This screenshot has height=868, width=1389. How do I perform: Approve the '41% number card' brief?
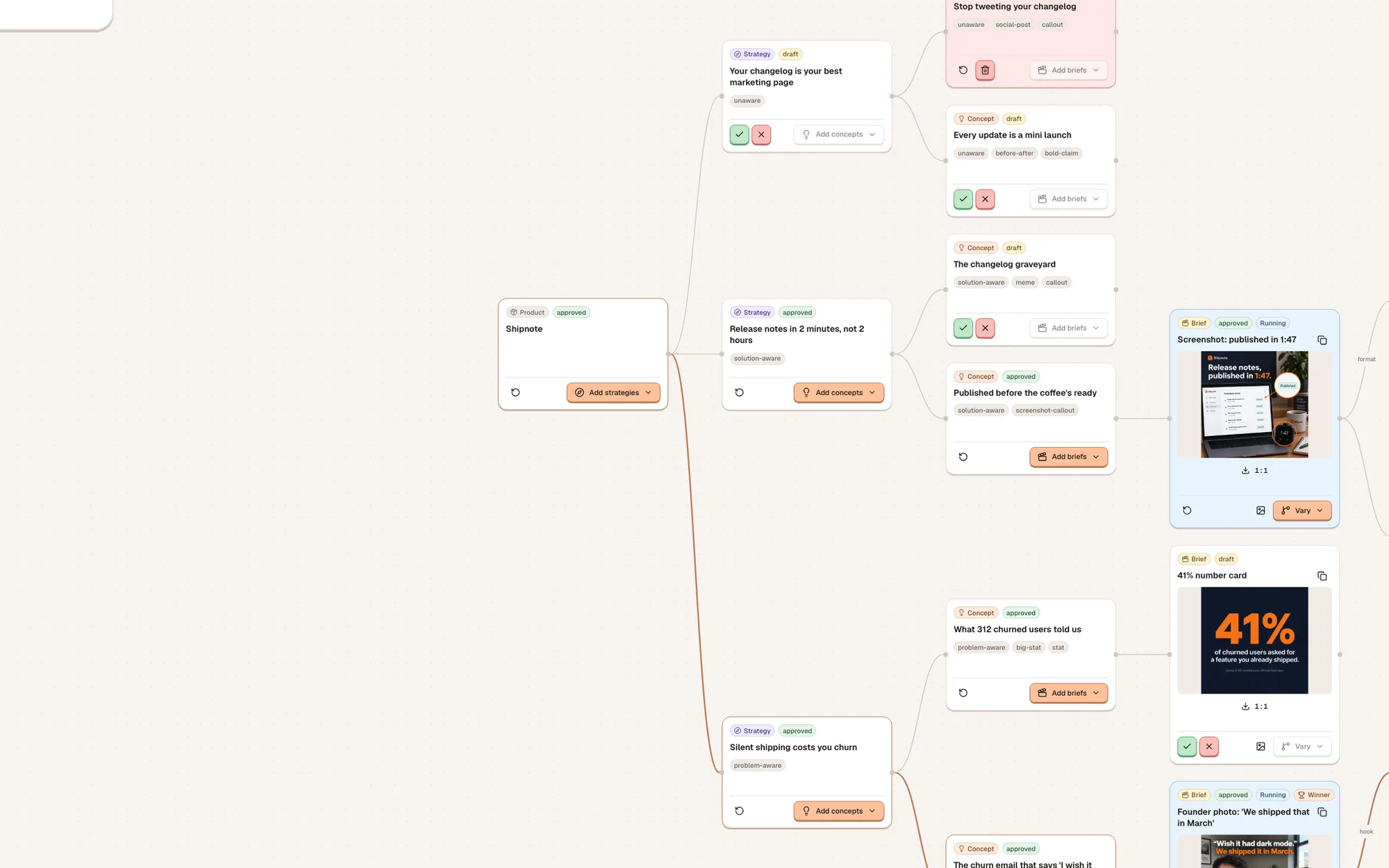pyautogui.click(x=1187, y=746)
